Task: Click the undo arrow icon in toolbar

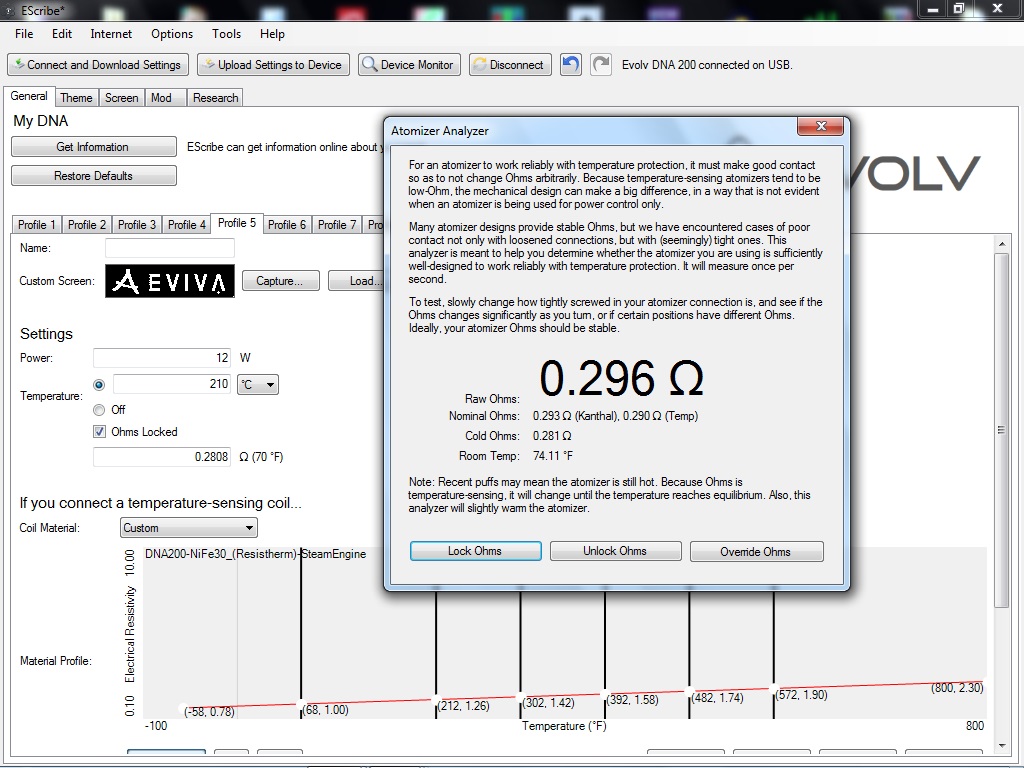Action: [570, 65]
